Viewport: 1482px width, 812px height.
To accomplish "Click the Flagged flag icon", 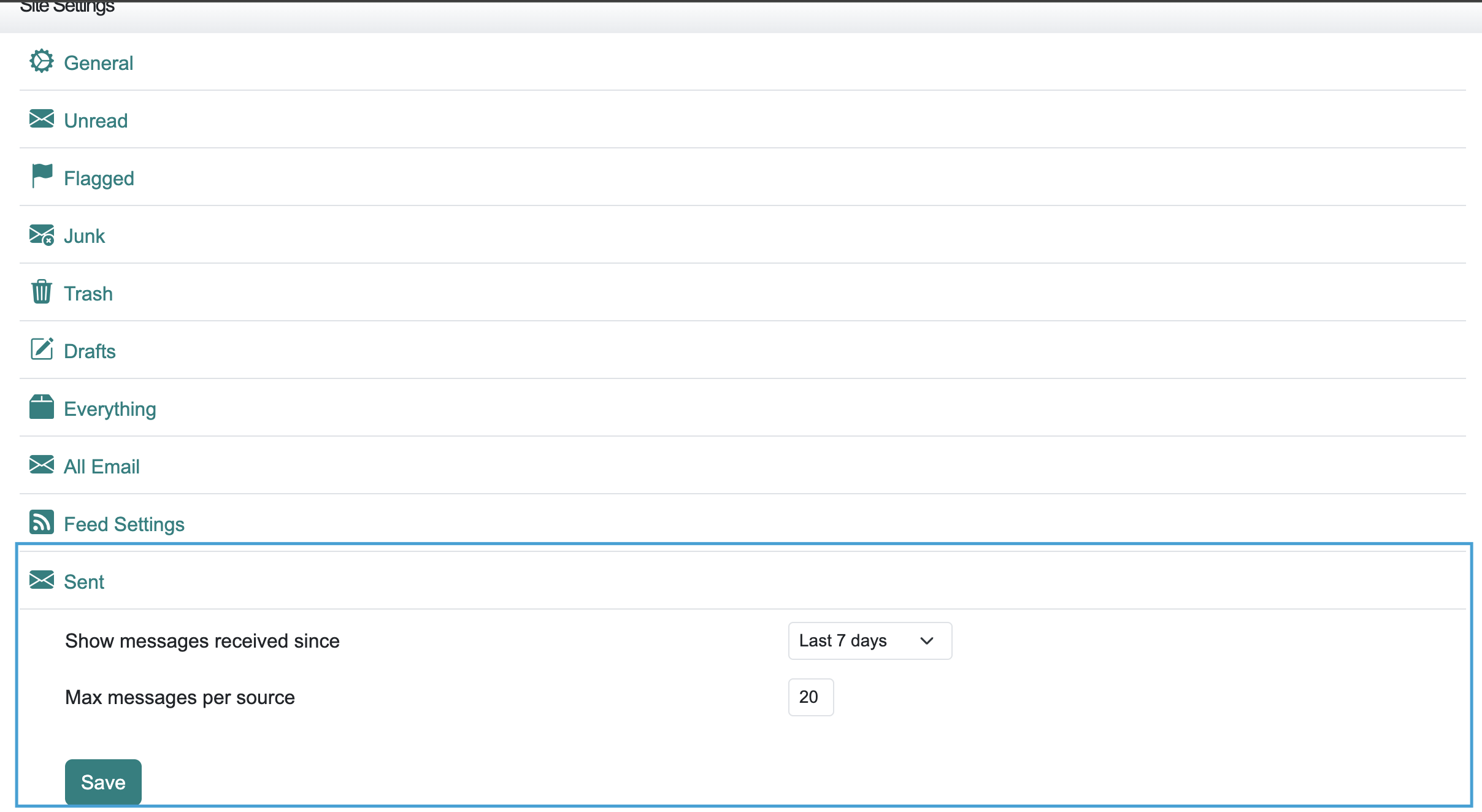I will 42,177.
